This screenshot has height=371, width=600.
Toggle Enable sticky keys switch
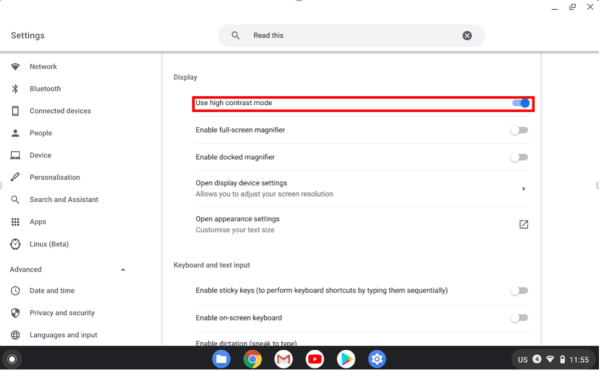tap(519, 291)
